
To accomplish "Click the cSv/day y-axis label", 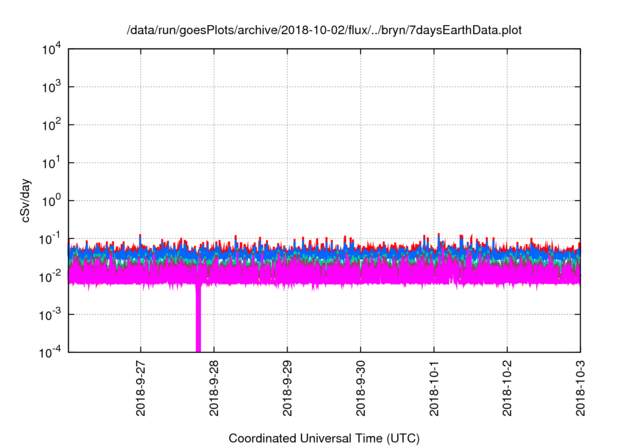I will coord(26,200).
